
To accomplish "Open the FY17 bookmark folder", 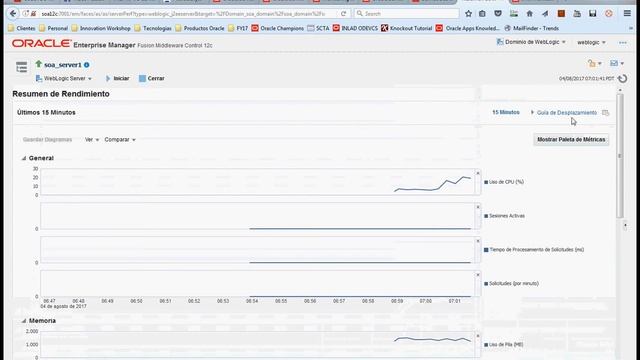I will coord(238,28).
